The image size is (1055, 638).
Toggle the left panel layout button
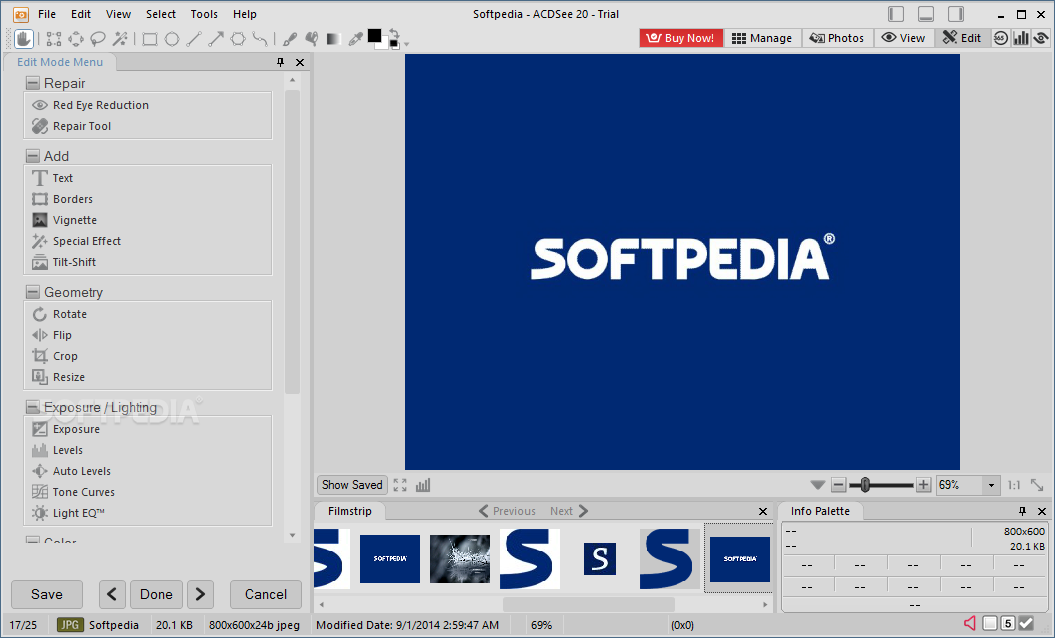(896, 14)
